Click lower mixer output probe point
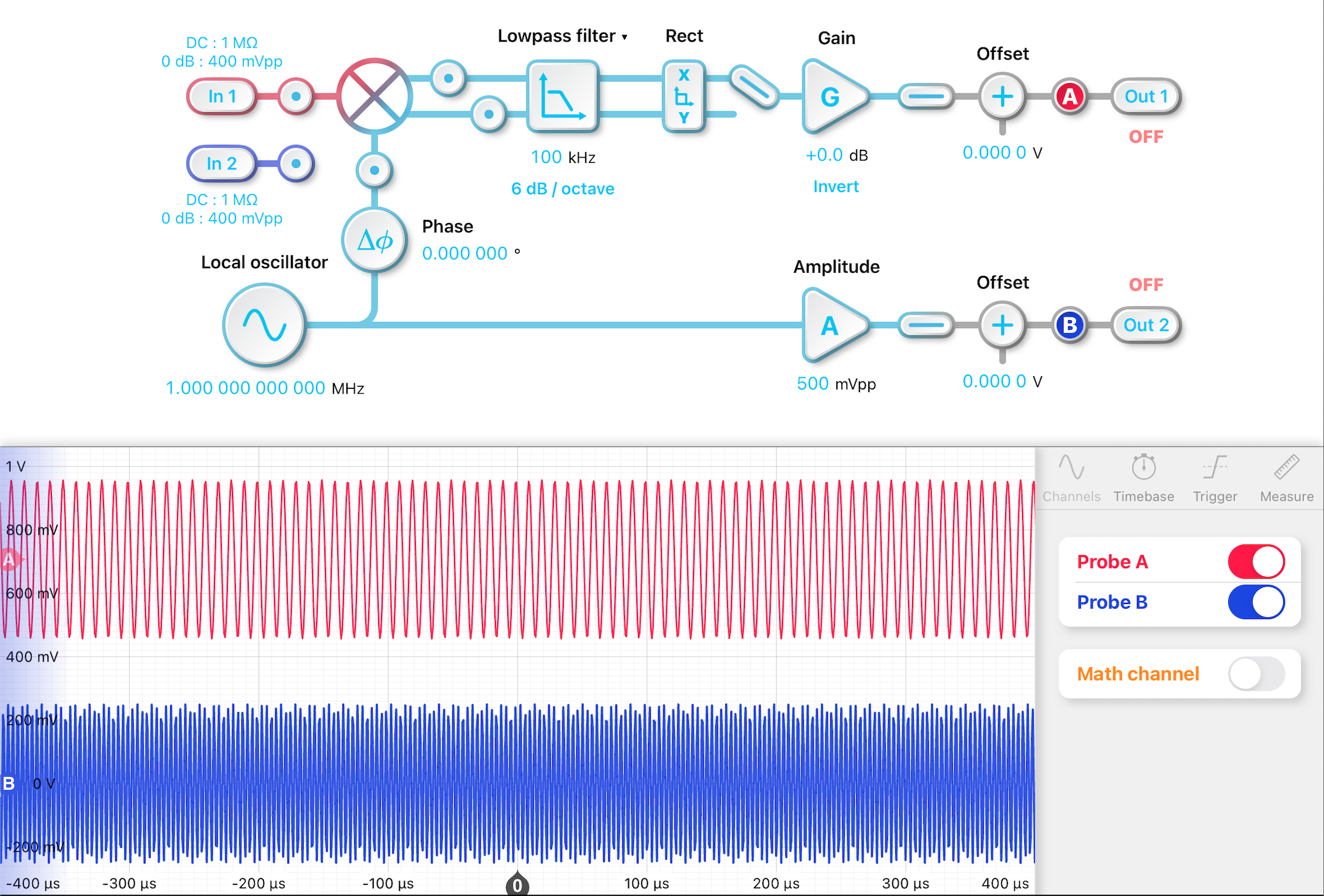The width and height of the screenshot is (1324, 896). click(488, 114)
